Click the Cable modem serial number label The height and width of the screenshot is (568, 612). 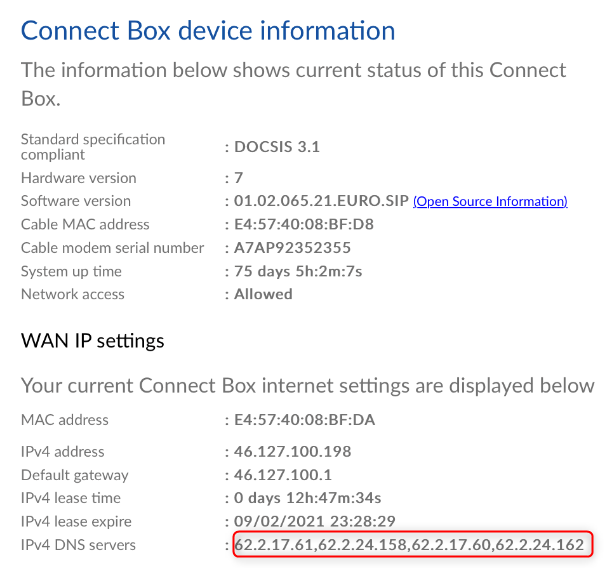112,248
